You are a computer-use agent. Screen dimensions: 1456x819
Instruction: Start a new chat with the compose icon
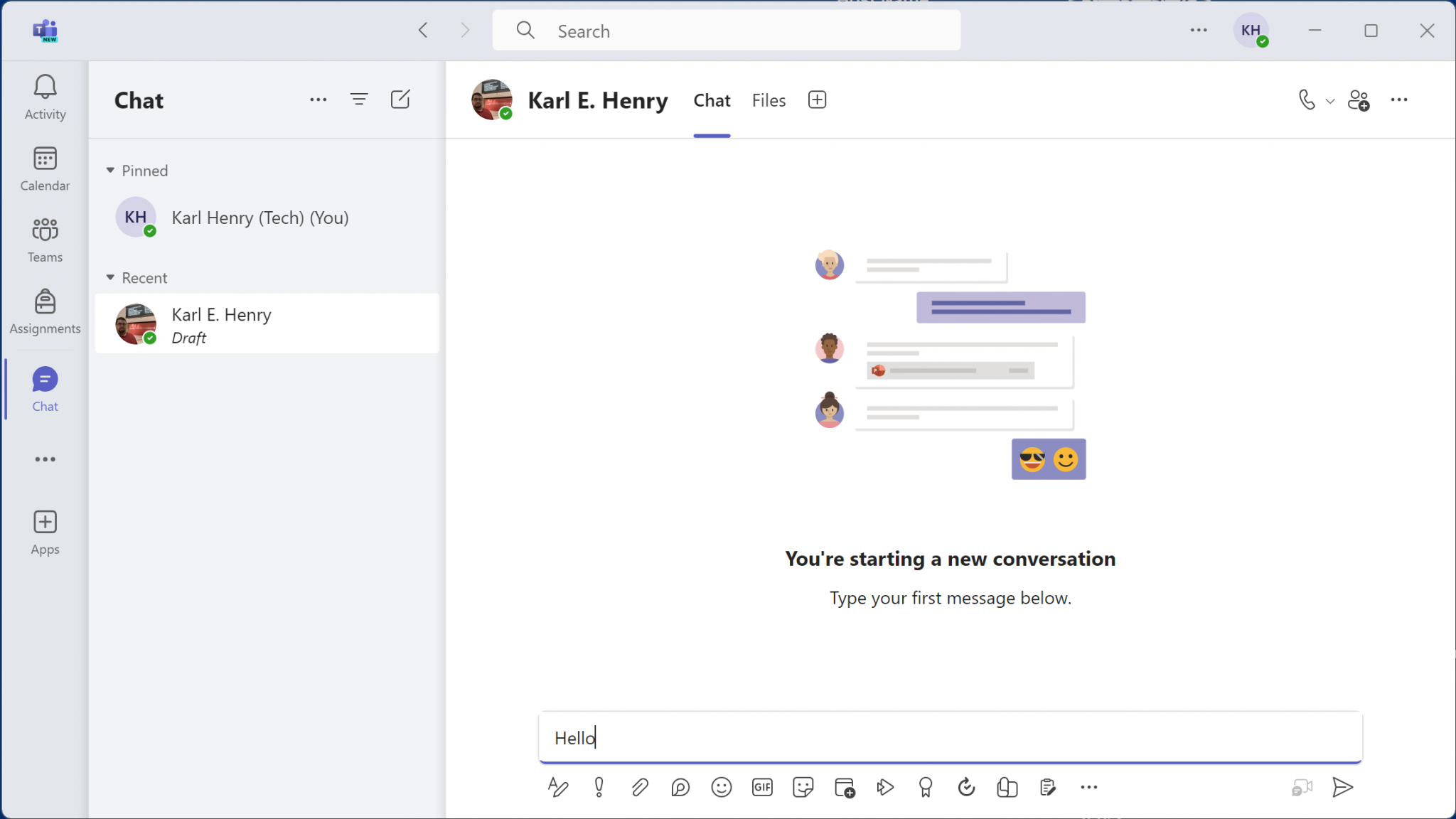click(x=400, y=100)
